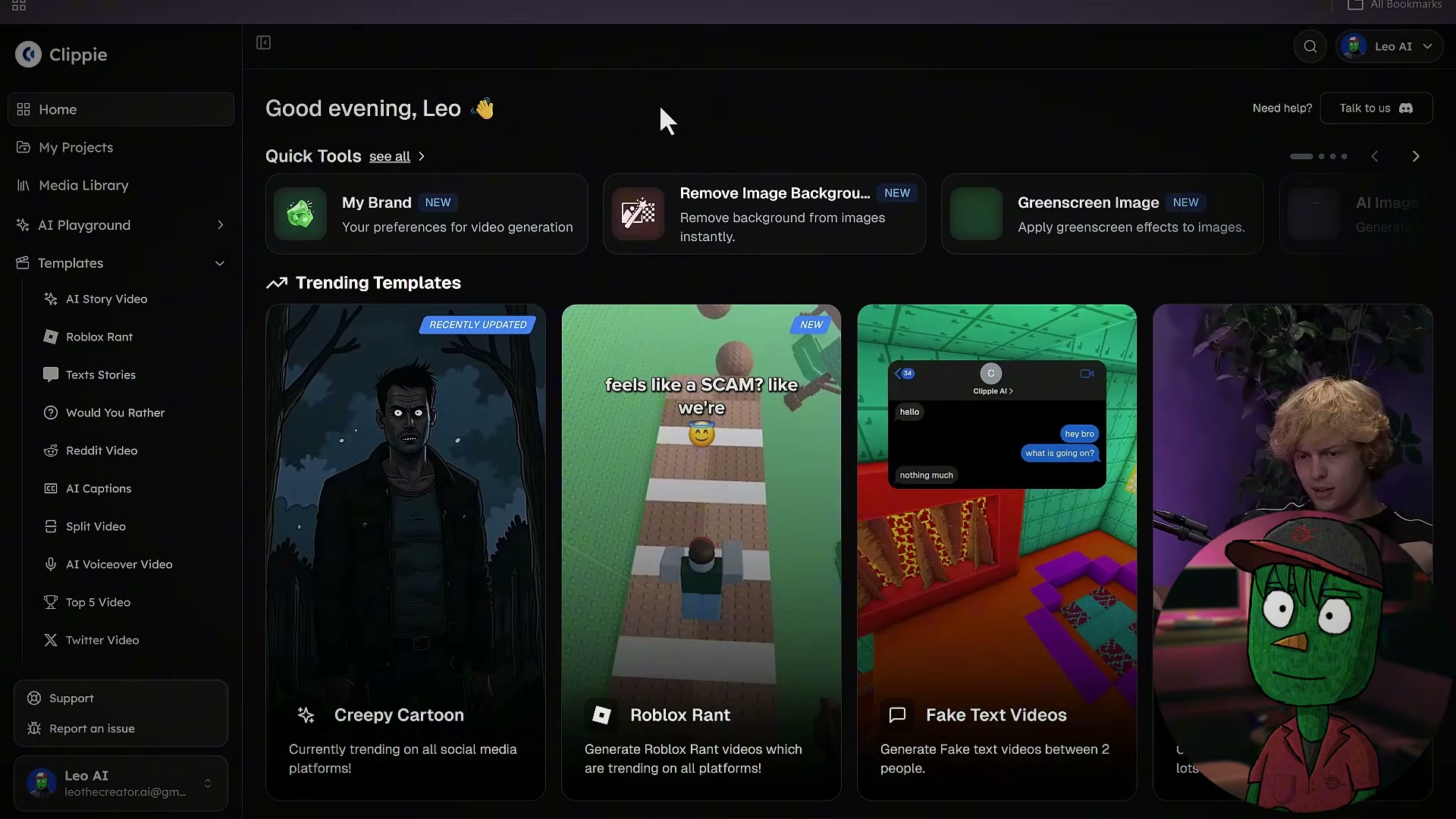This screenshot has width=1456, height=819.
Task: Click the Trending Templates arrow icon
Action: click(277, 284)
